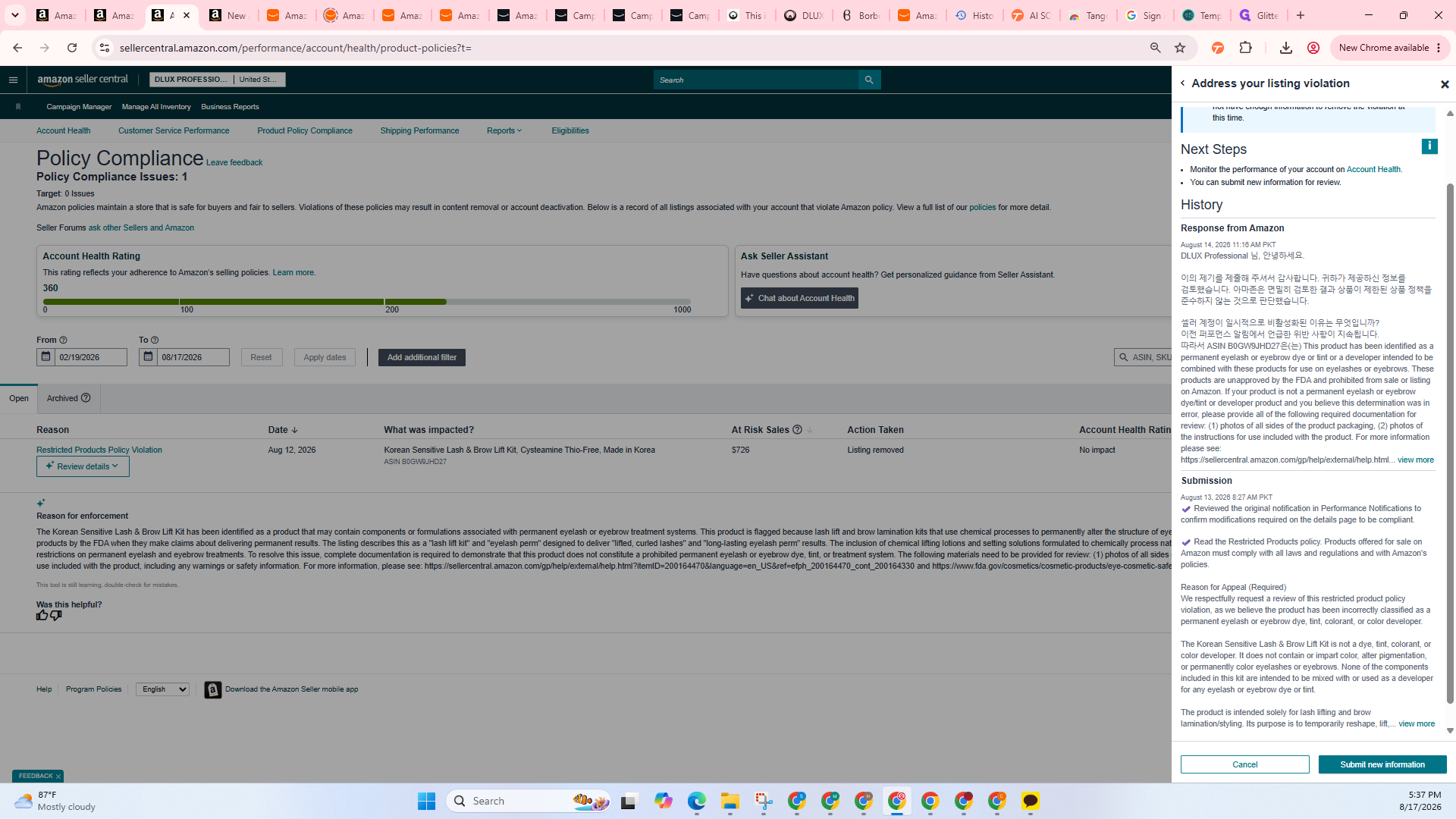Open the DLUX PROFESSIO account switcher

(217, 80)
